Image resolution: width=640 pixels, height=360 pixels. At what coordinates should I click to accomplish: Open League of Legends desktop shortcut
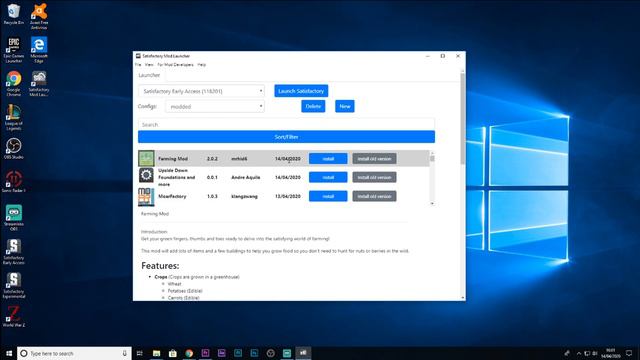click(x=13, y=117)
